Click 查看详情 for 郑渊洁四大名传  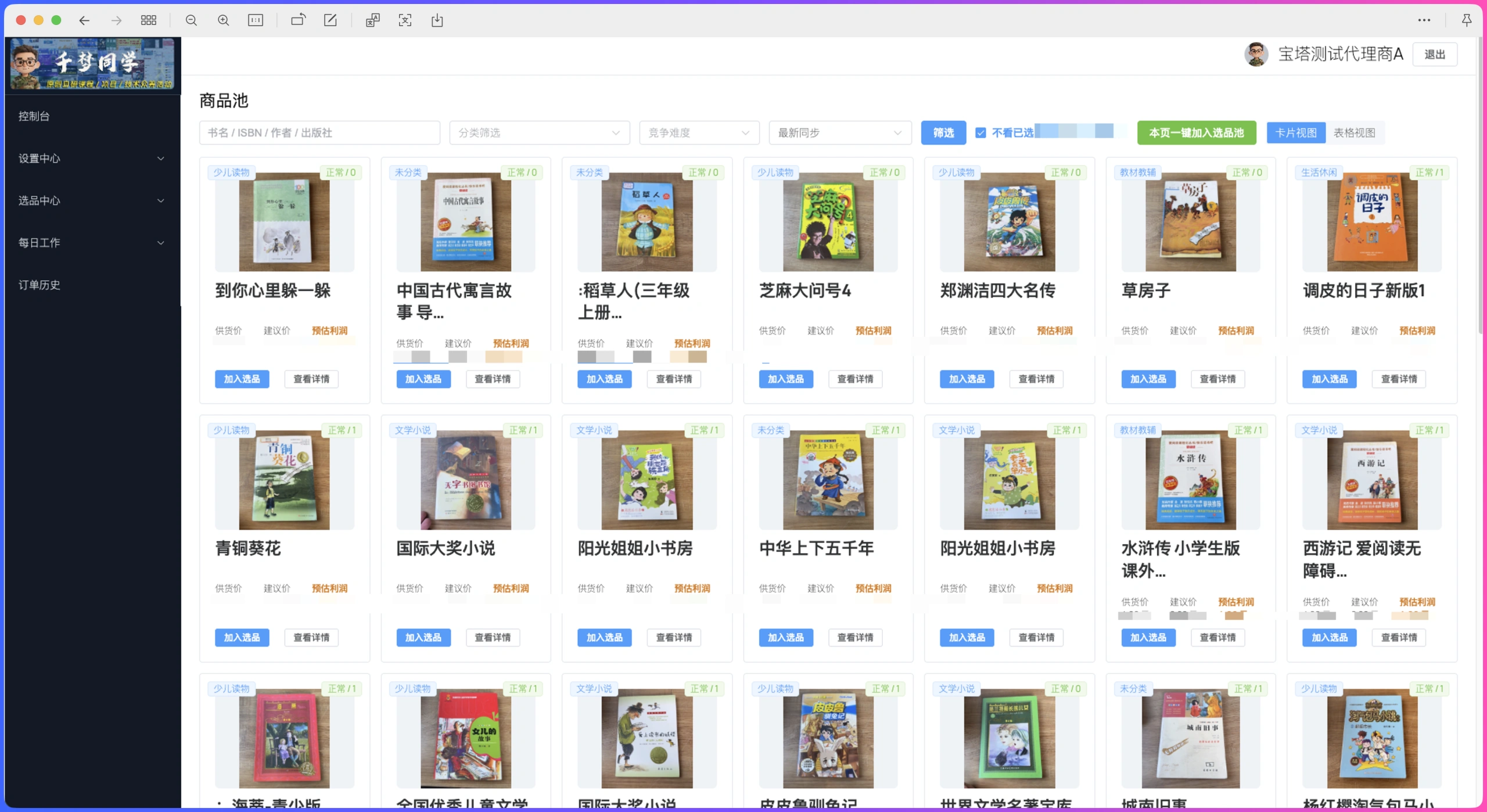[1036, 379]
